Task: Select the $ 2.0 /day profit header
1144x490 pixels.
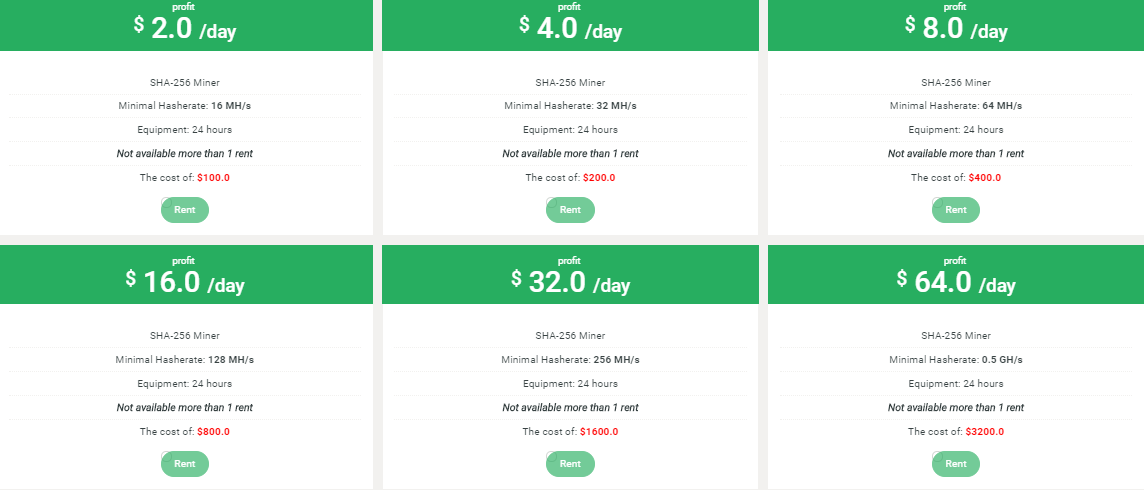Action: point(186,28)
